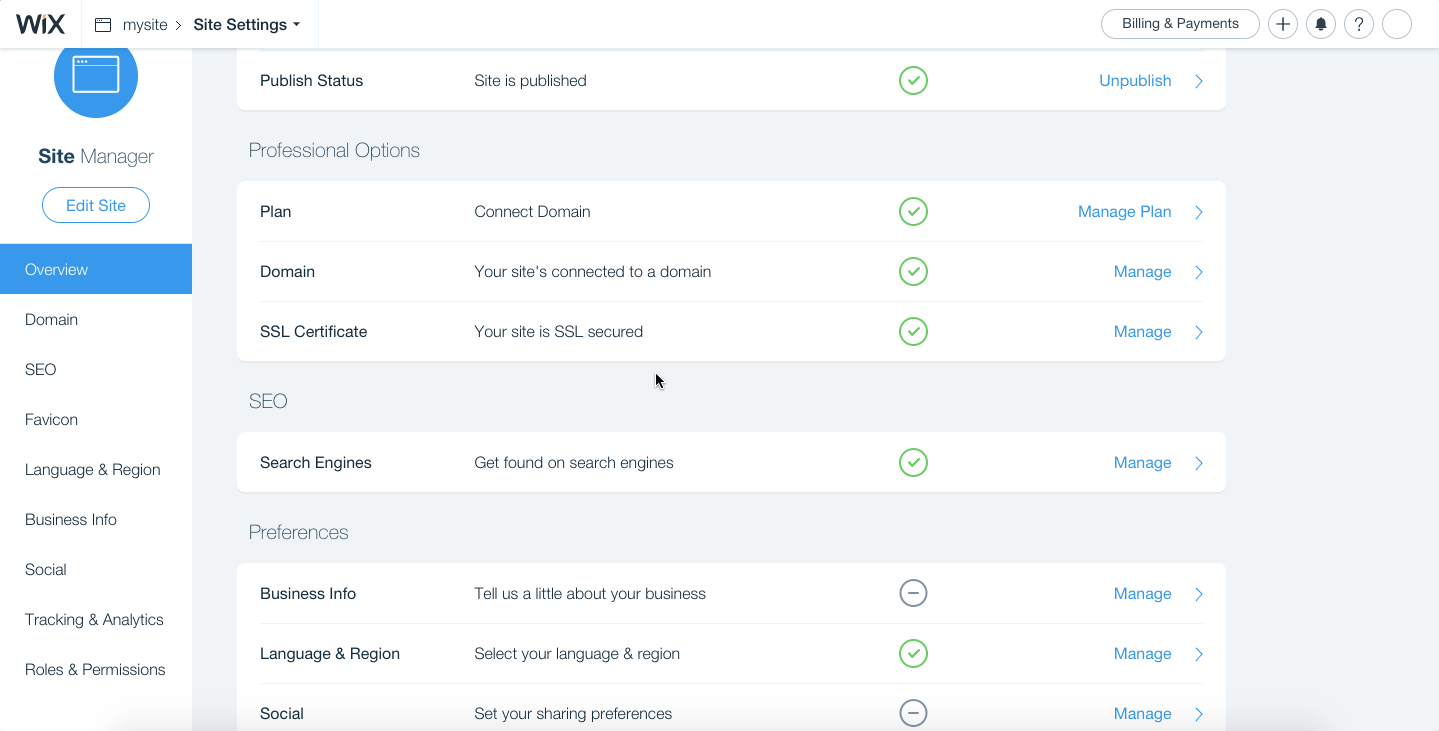Open the account profile avatar
This screenshot has width=1439, height=731.
point(1396,23)
